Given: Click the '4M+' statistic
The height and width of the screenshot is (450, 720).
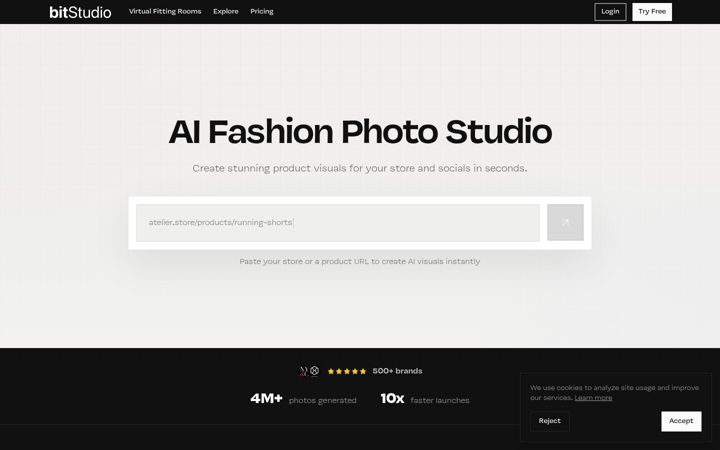Looking at the screenshot, I should pyautogui.click(x=266, y=399).
